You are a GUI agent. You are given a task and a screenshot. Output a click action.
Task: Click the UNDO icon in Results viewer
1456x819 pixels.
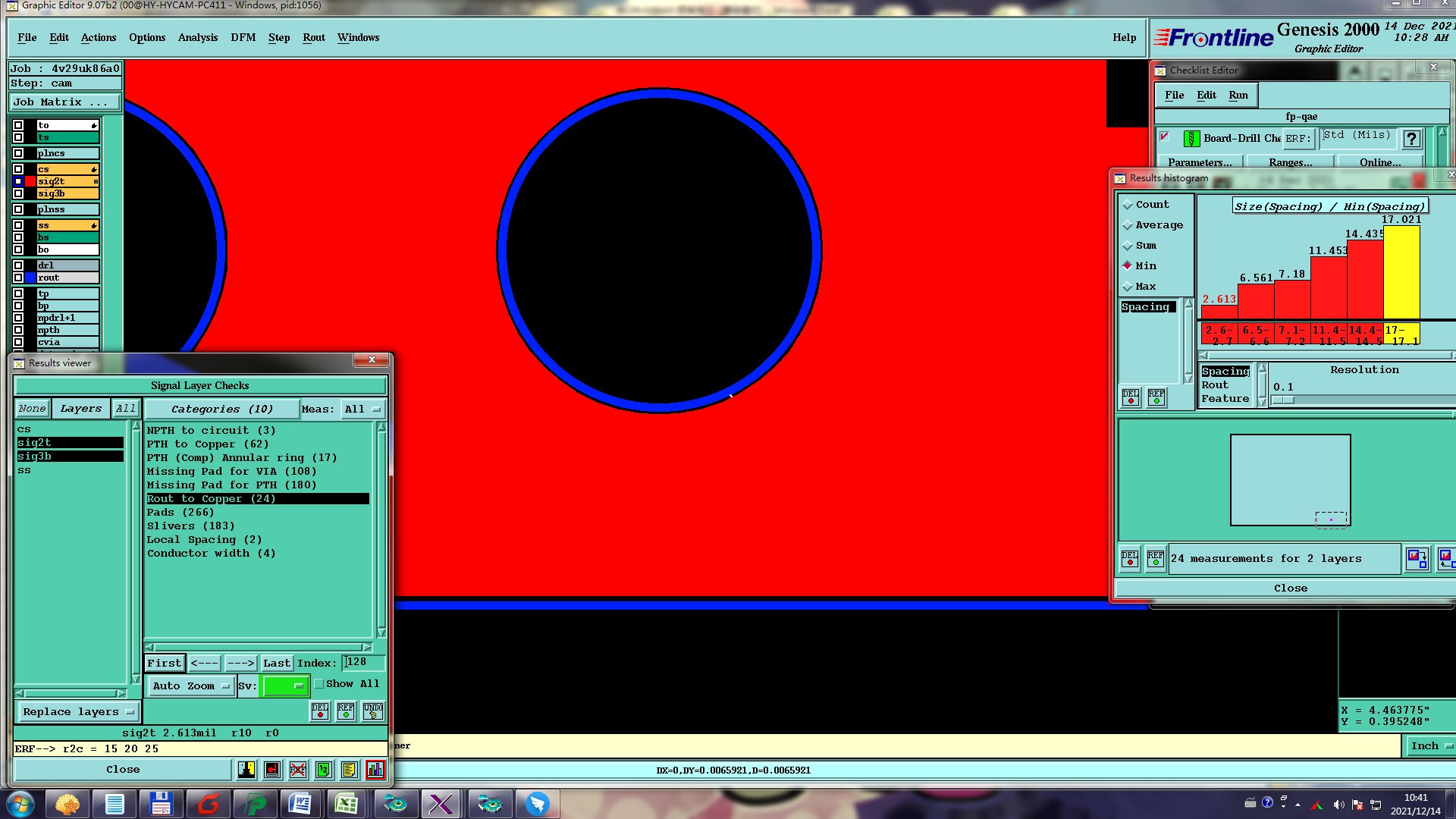373,711
